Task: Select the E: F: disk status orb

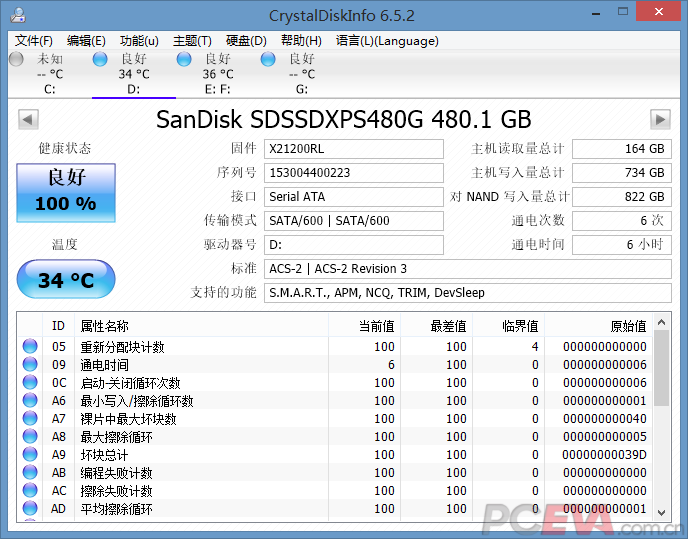Action: pos(184,59)
